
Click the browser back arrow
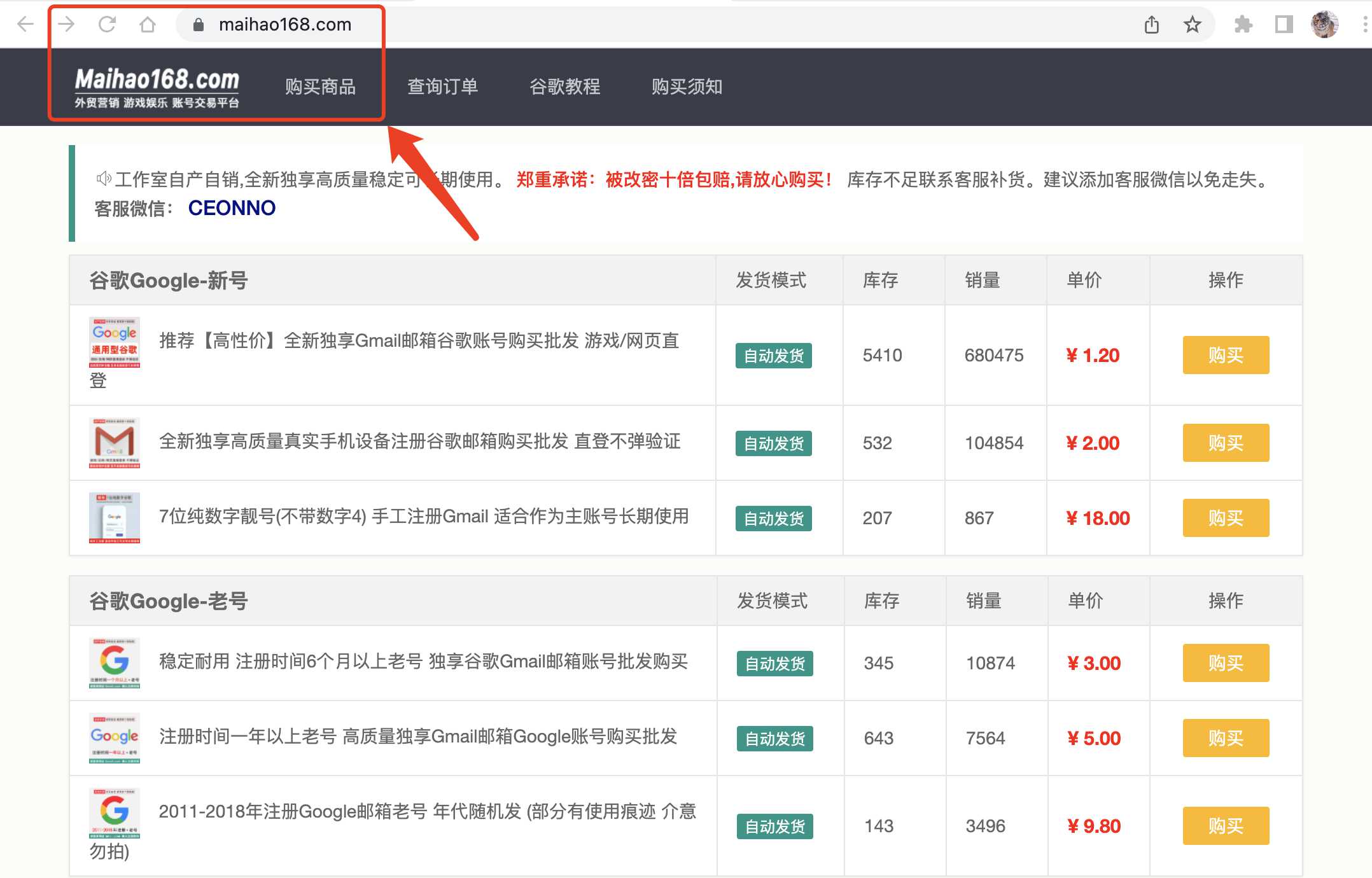click(x=25, y=24)
